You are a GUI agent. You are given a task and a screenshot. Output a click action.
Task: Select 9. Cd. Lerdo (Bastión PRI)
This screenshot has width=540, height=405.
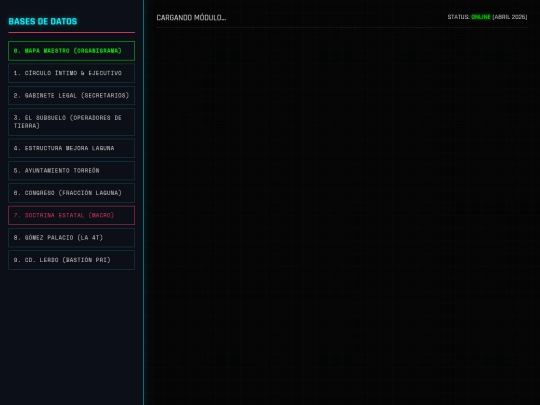71,260
